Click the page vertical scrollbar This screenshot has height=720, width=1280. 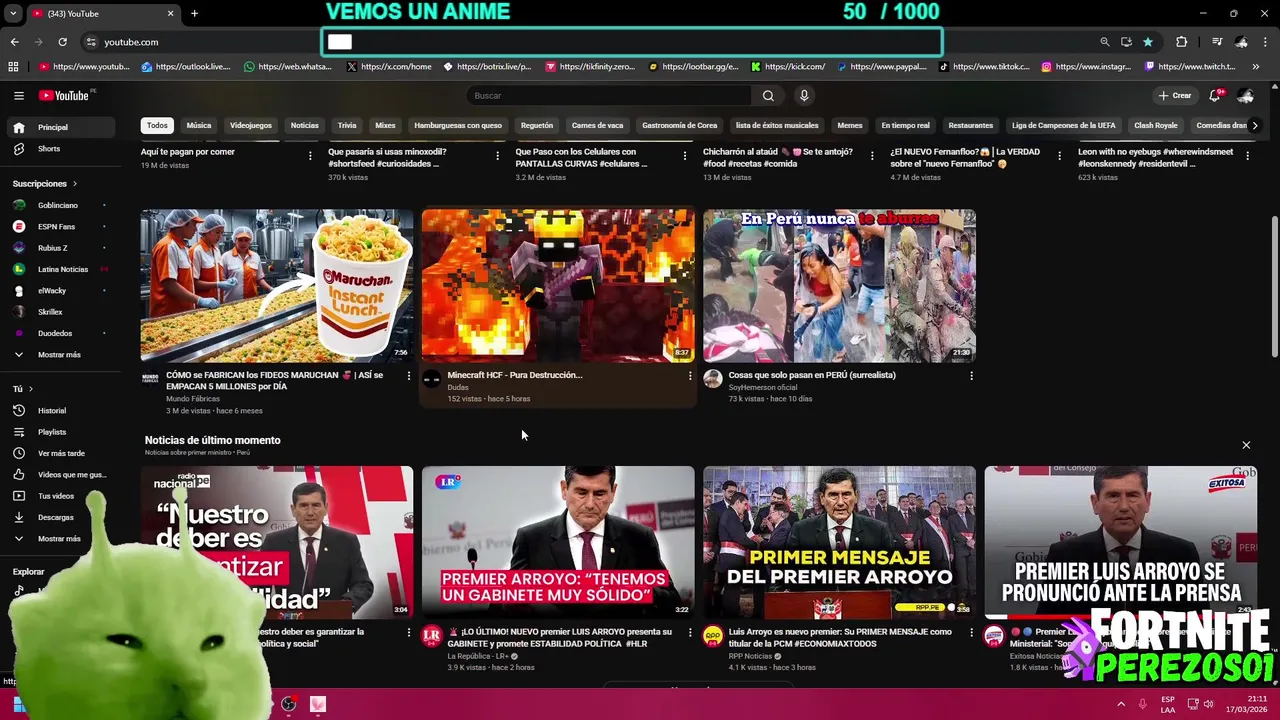(1274, 285)
